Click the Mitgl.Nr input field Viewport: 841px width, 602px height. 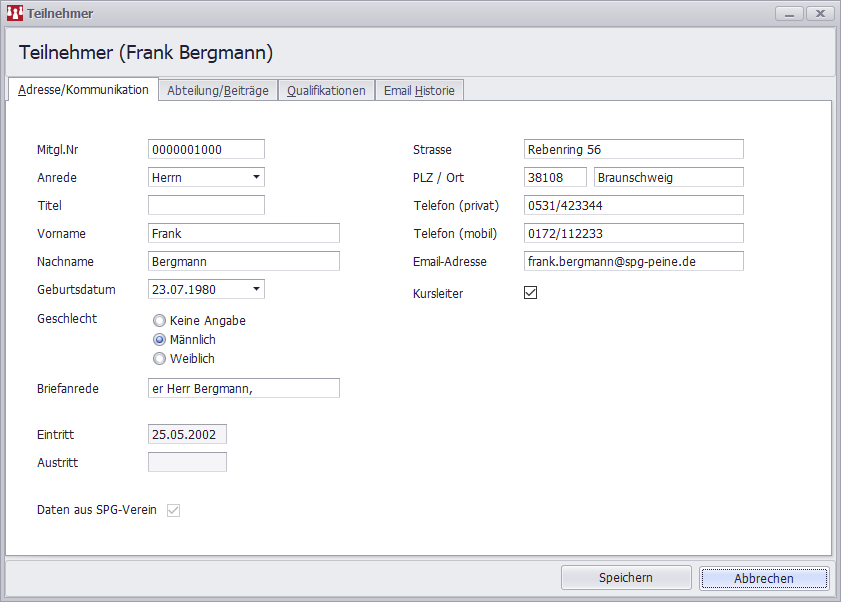(206, 149)
